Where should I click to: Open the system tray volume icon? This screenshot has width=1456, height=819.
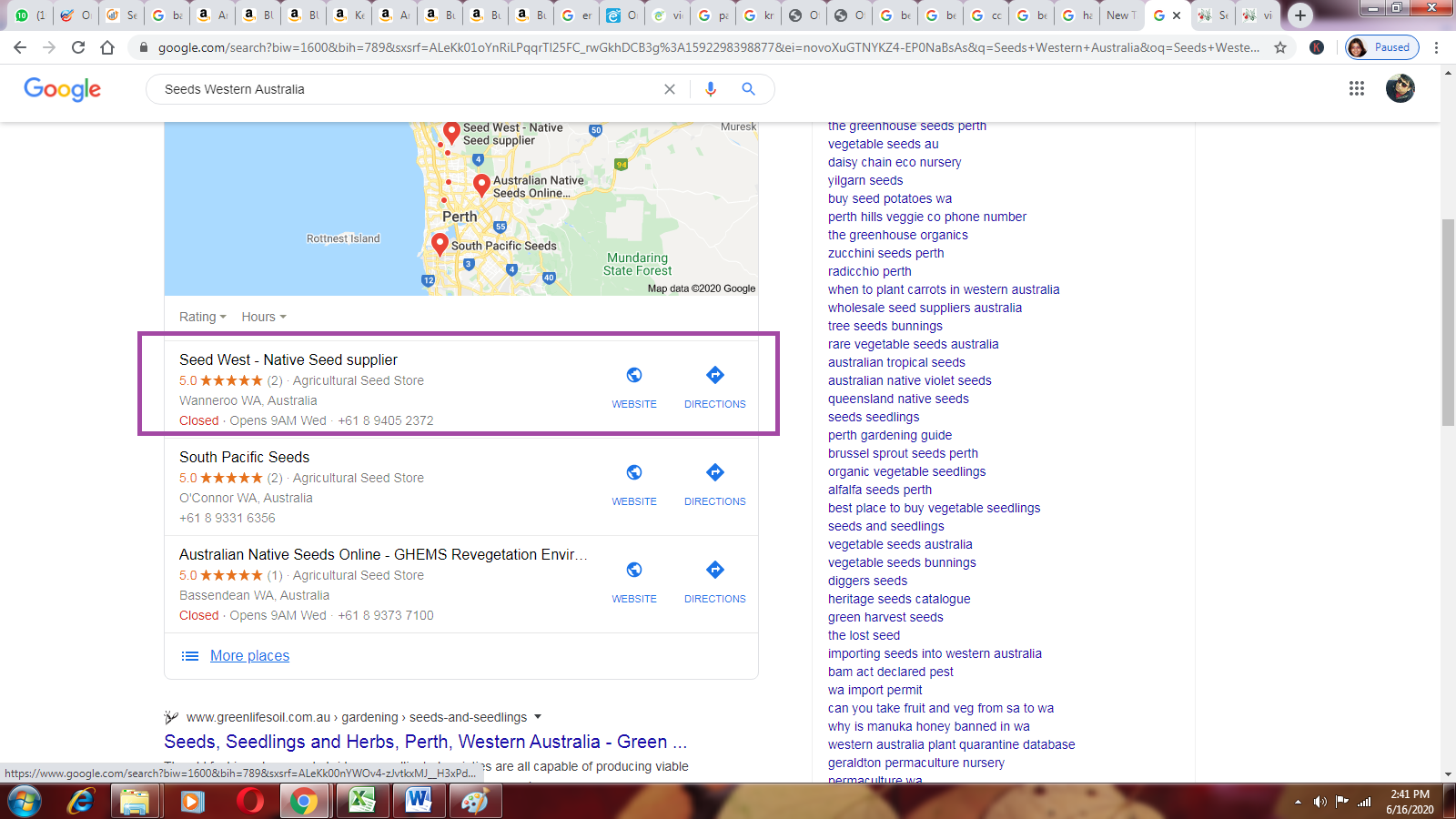pos(1319,802)
